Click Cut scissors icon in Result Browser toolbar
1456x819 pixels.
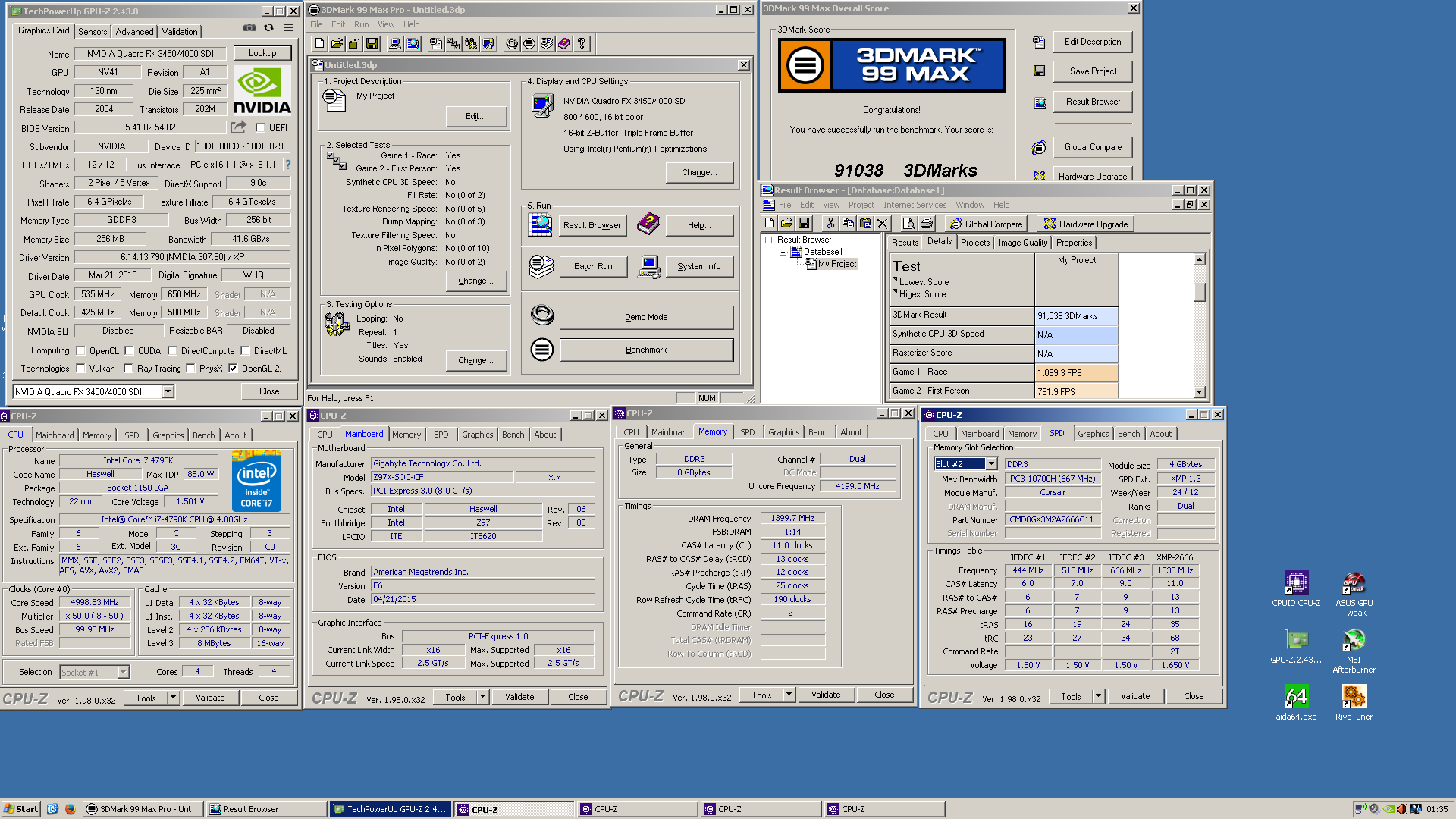tap(830, 224)
